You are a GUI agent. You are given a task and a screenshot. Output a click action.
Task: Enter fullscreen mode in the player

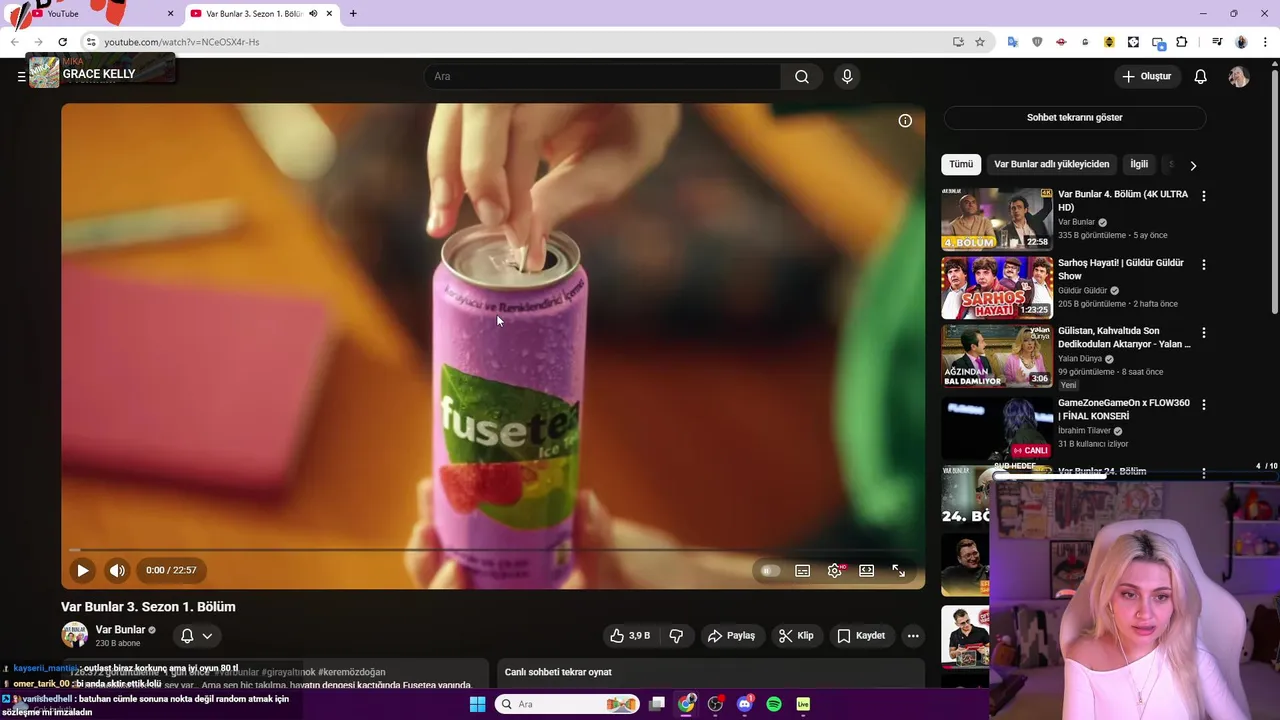pyautogui.click(x=898, y=571)
